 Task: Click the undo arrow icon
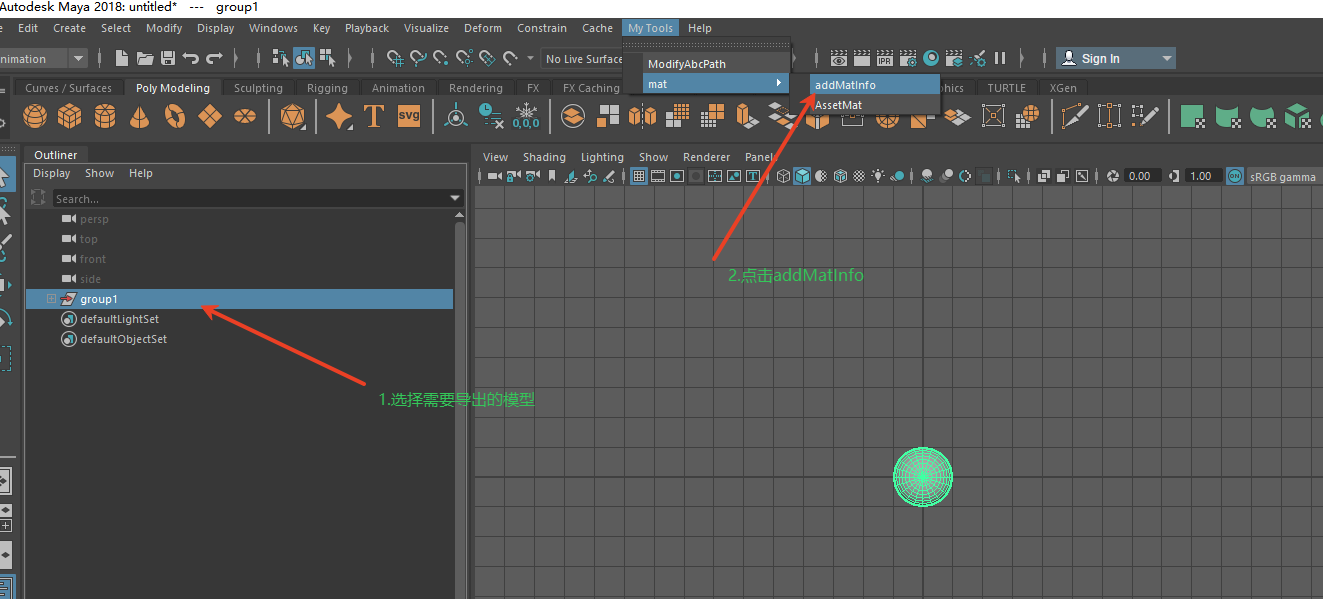191,59
